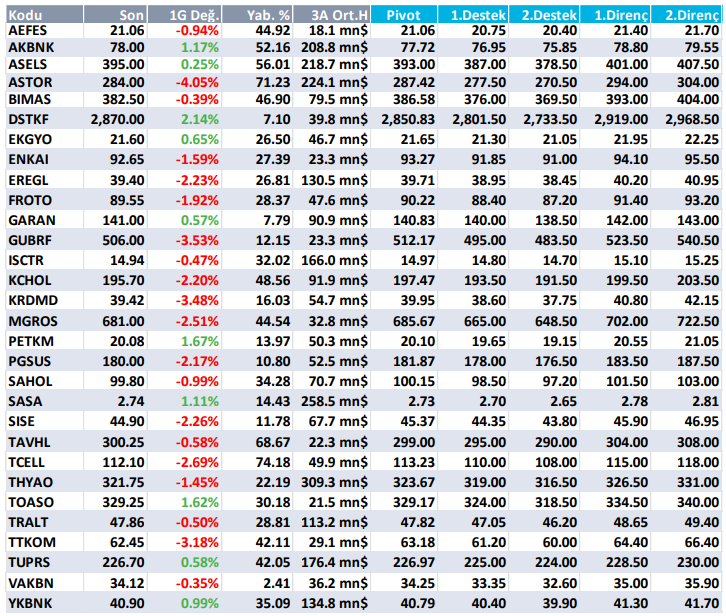Click MGROS first support 665.00
726x616 pixels.
click(x=485, y=321)
